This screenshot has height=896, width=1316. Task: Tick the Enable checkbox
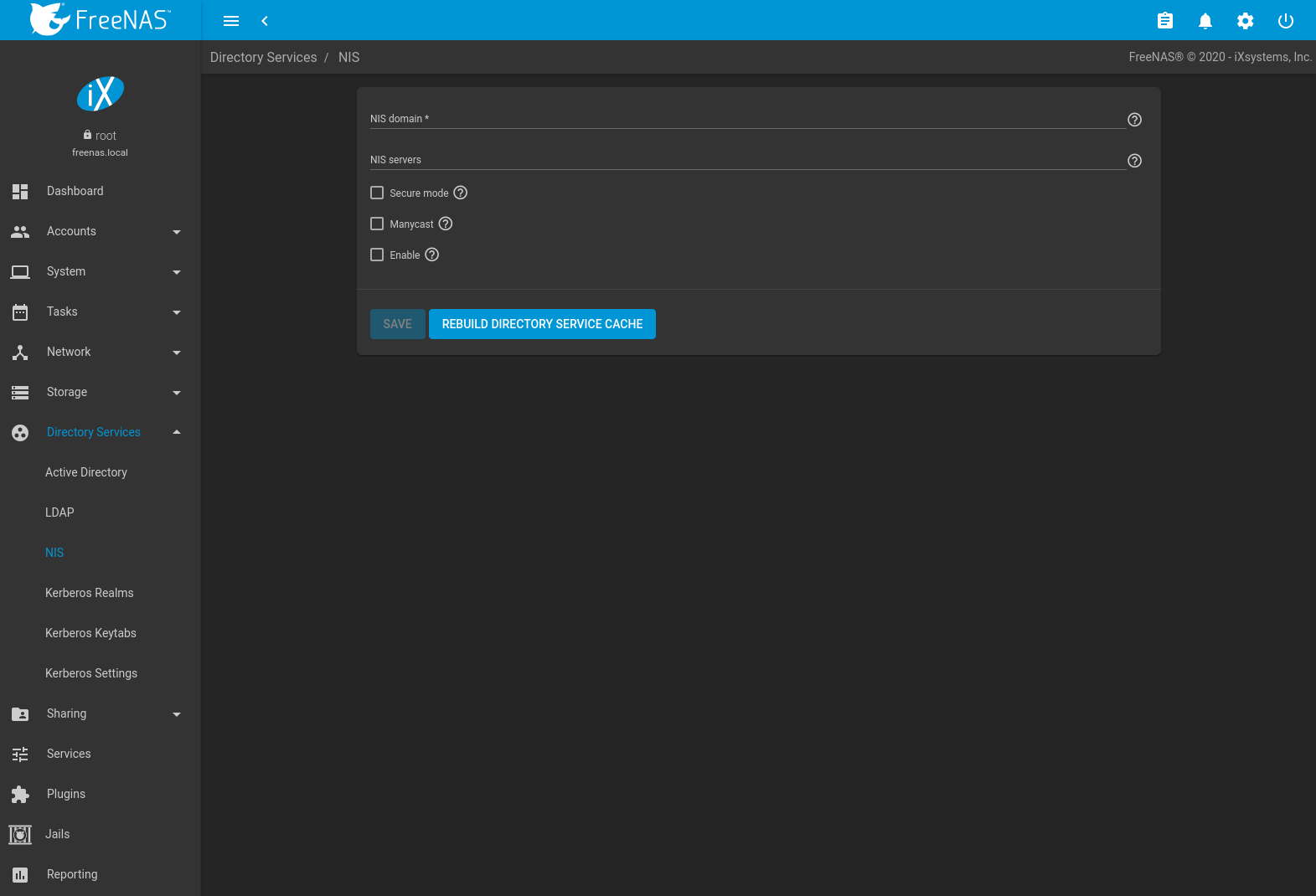pos(377,255)
